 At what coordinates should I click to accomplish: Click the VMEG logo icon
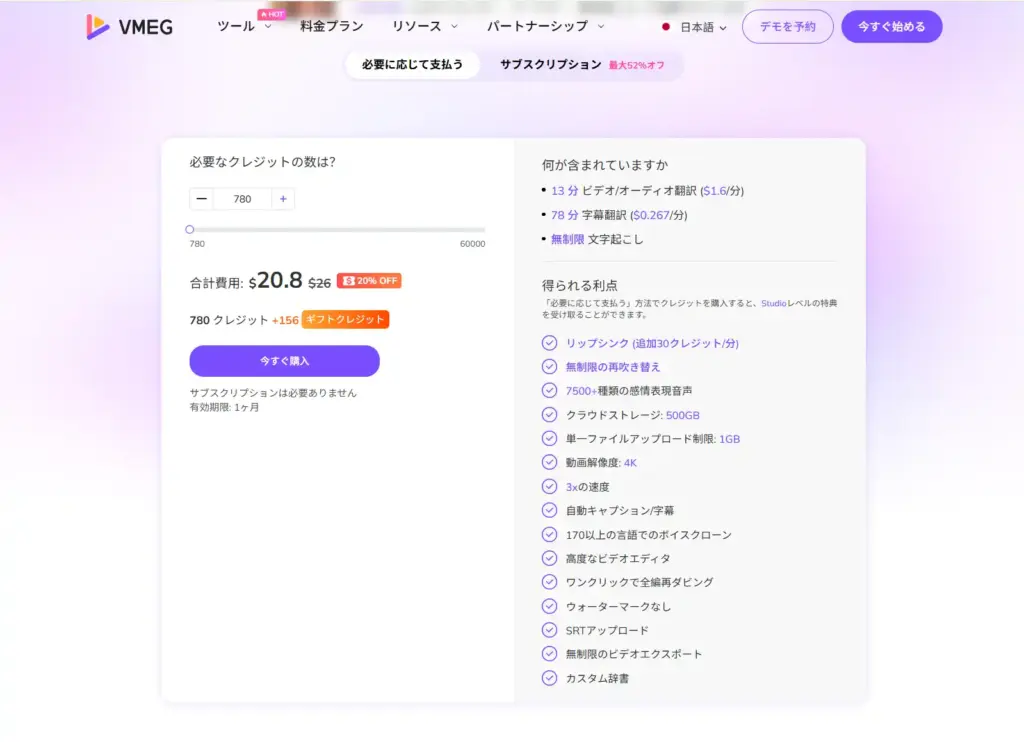tap(98, 27)
